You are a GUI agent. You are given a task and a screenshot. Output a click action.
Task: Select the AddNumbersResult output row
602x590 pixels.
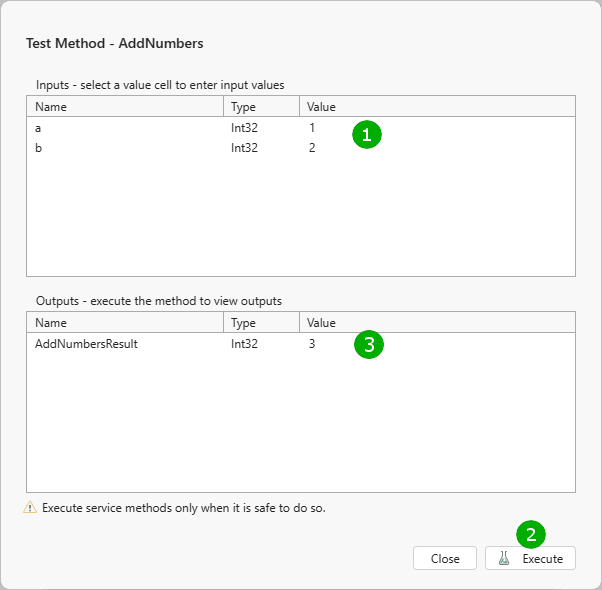(86, 344)
